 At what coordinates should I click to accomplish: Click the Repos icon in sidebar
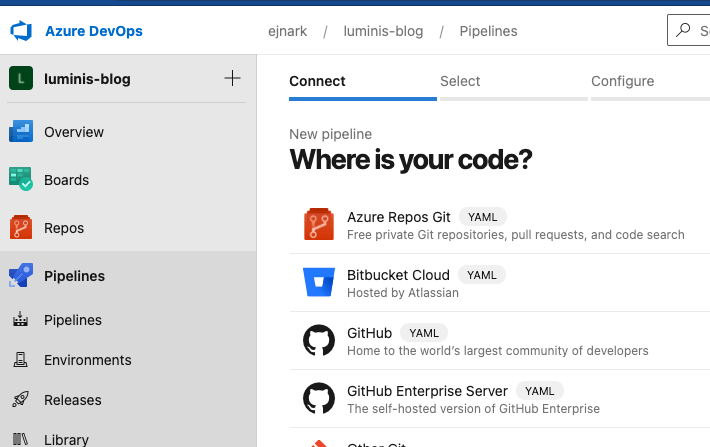(21, 227)
